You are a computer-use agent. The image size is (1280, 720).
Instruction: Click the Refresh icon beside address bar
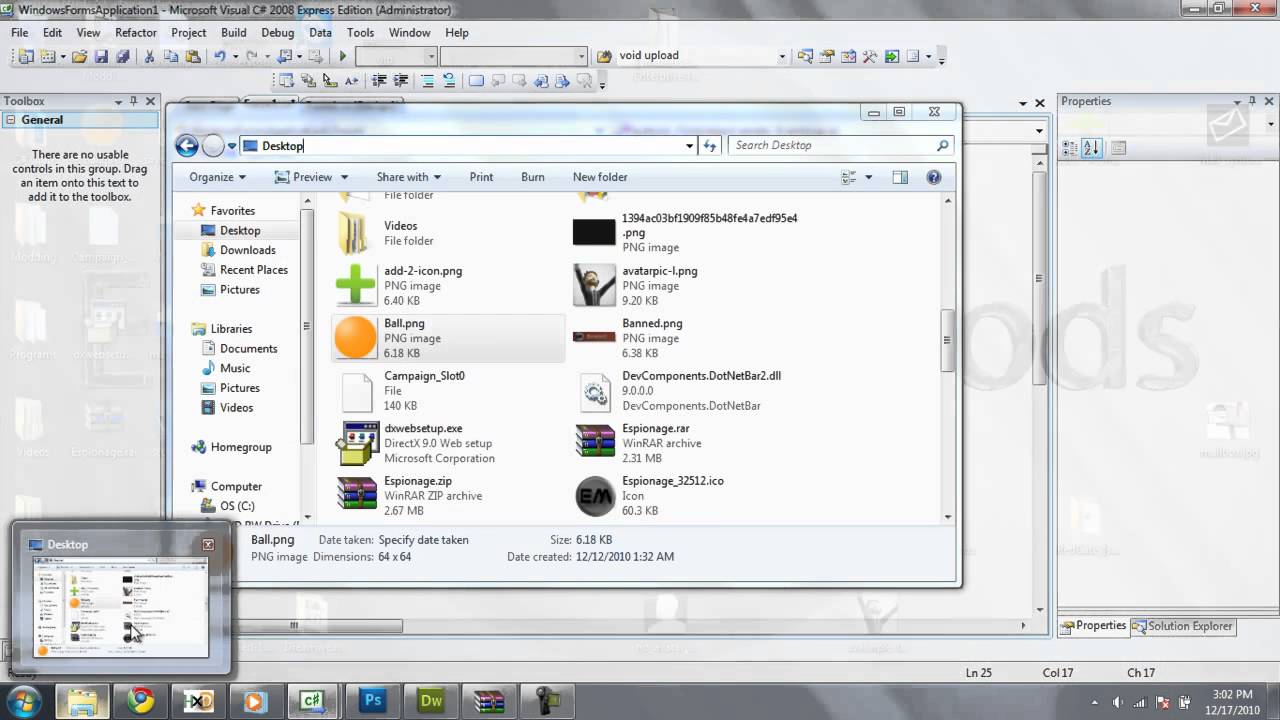tap(710, 146)
